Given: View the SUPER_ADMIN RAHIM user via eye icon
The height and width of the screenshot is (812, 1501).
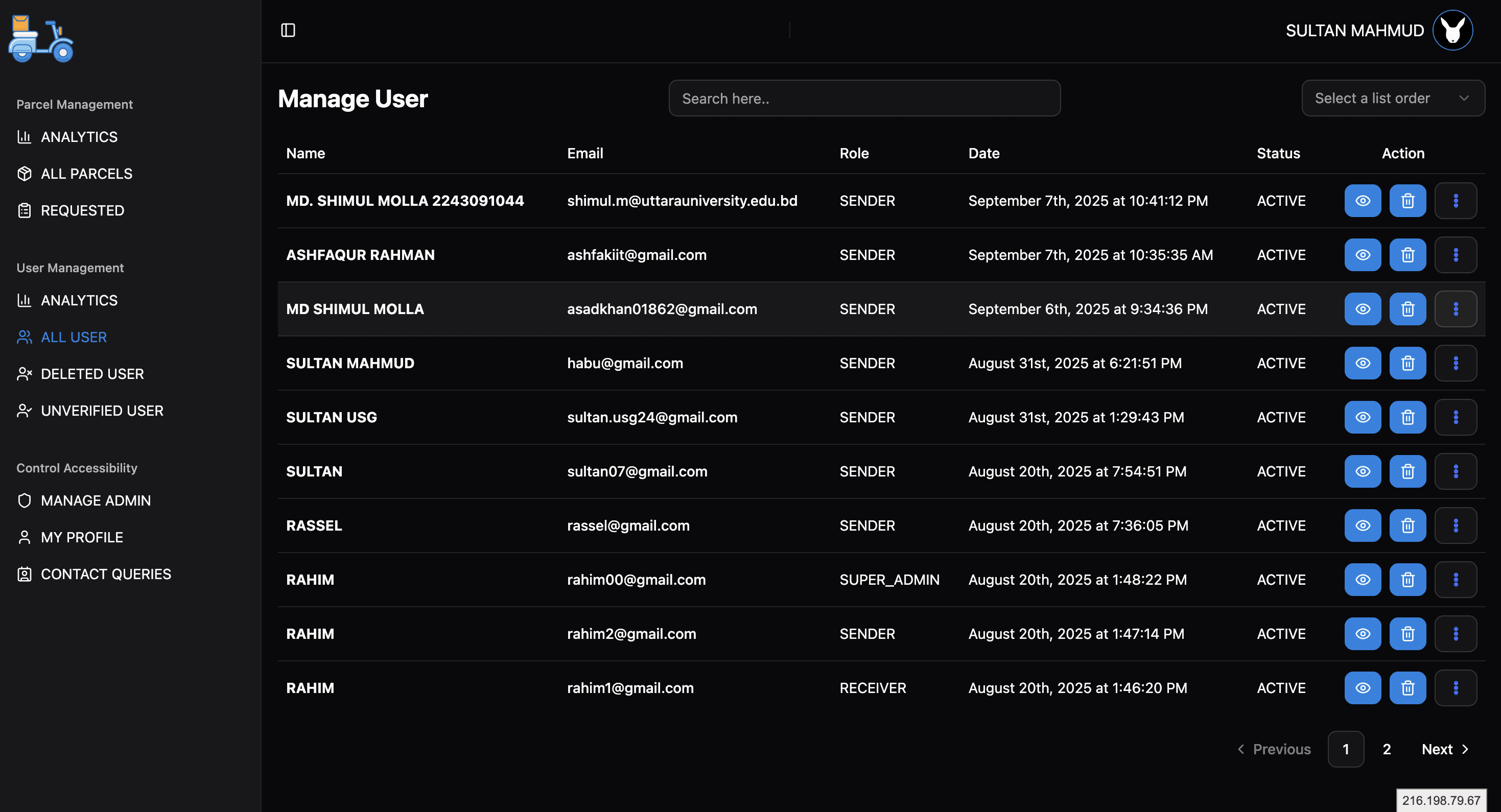Looking at the screenshot, I should coord(1363,580).
